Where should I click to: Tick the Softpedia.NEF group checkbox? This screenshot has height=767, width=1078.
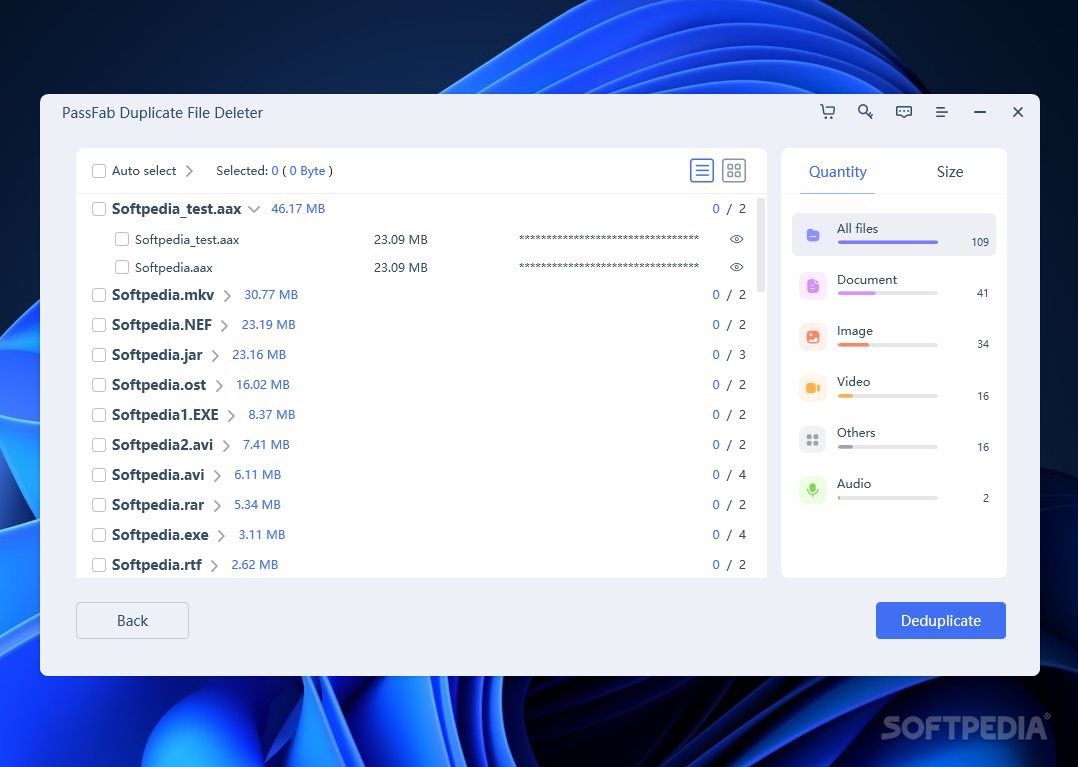99,325
